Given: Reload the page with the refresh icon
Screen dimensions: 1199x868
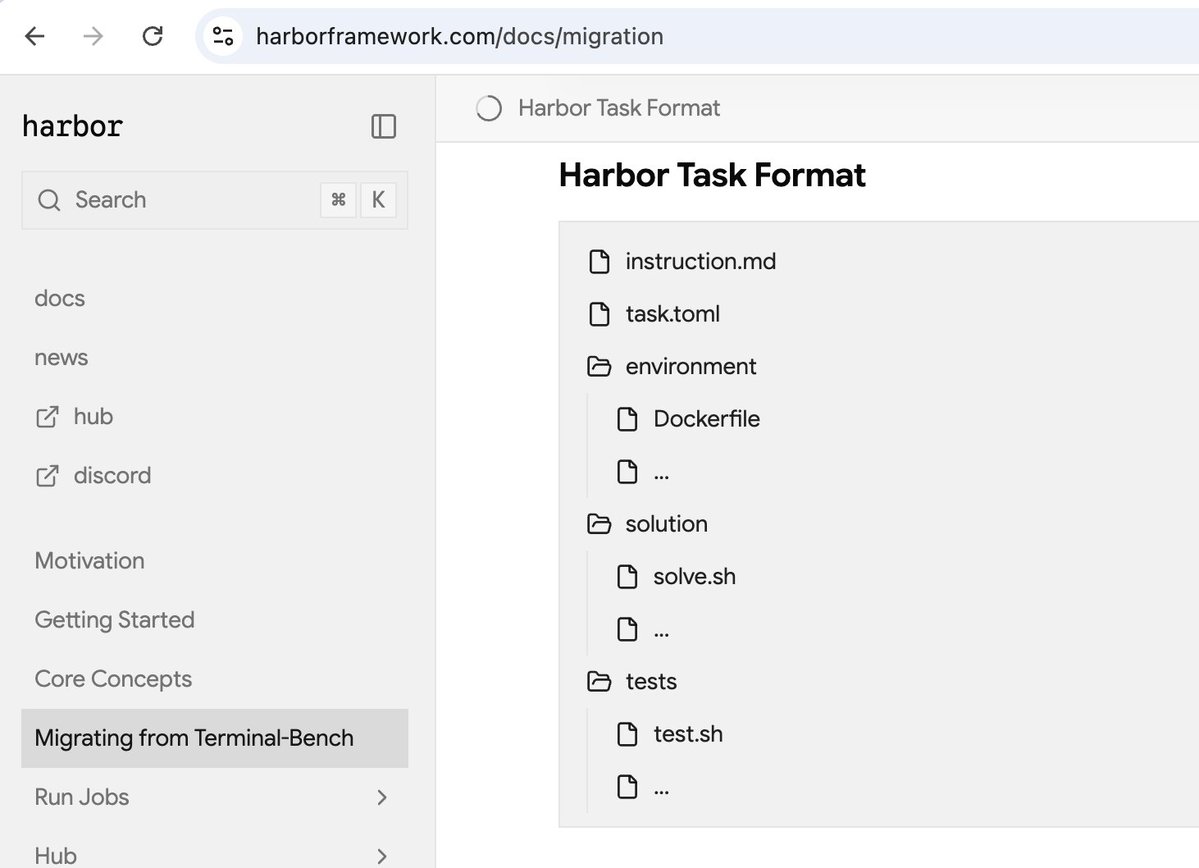Looking at the screenshot, I should [x=153, y=36].
